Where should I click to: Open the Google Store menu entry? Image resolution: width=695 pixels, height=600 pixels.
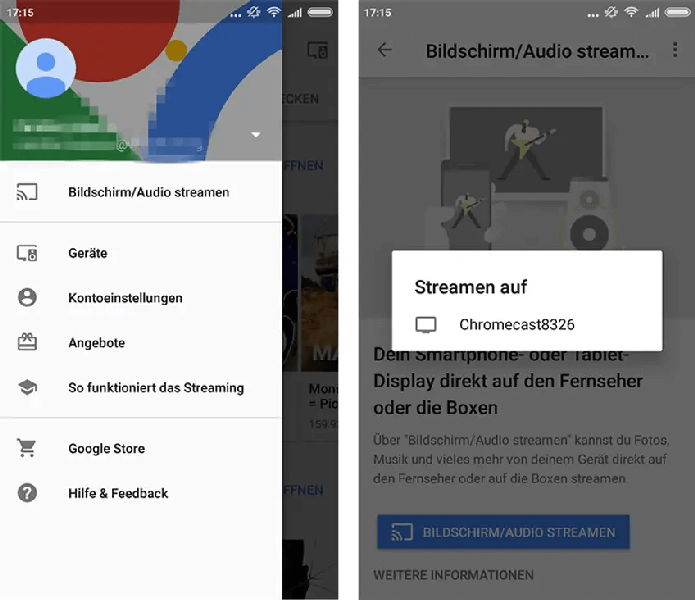141,448
